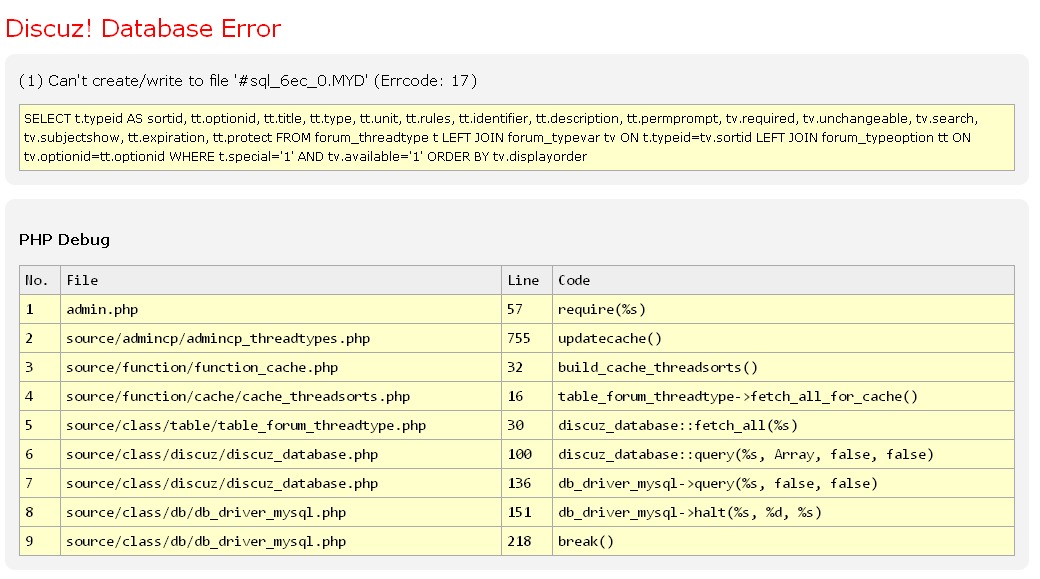The height and width of the screenshot is (579, 1040).
Task: Click the 'PHP Debug' section title
Action: pos(64,239)
